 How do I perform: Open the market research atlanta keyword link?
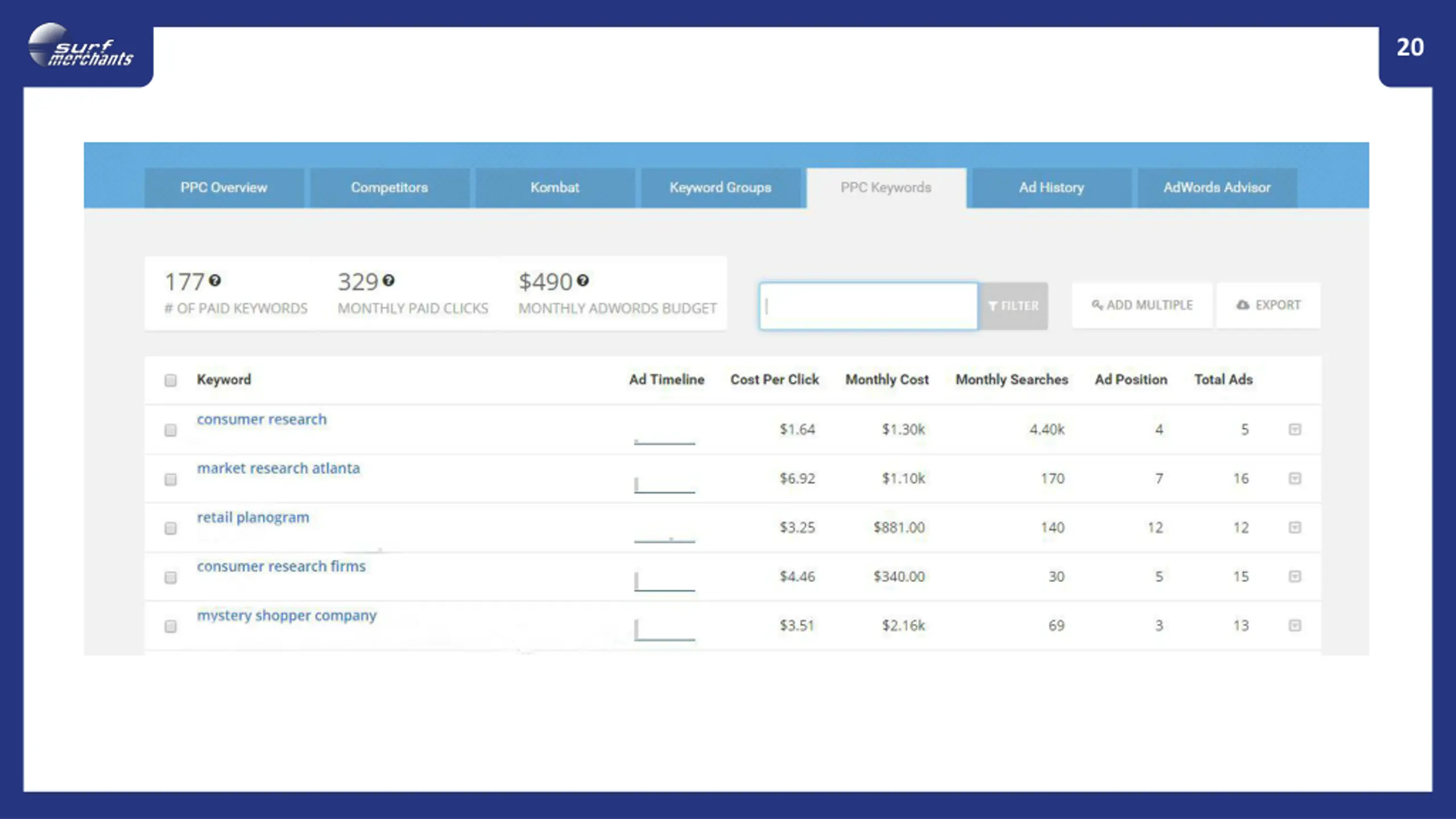278,468
